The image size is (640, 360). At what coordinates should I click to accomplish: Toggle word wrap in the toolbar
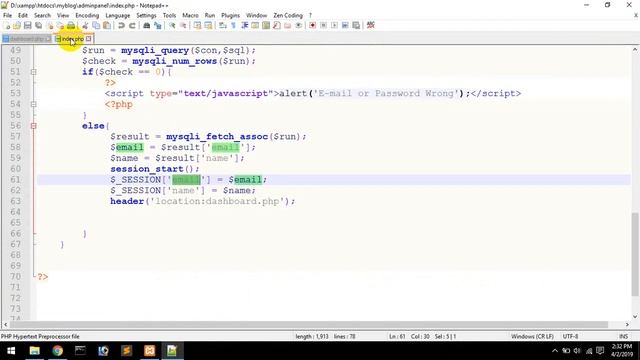(x=222, y=25)
